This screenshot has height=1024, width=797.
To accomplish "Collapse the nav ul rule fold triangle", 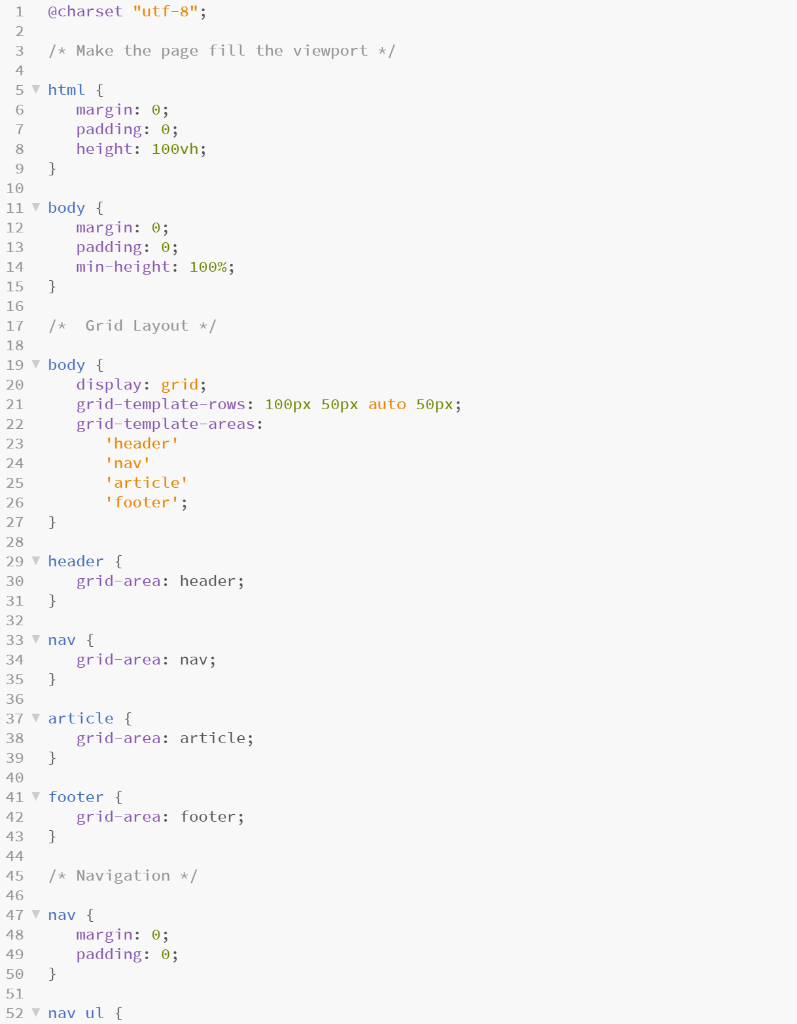I will click(x=36, y=1012).
